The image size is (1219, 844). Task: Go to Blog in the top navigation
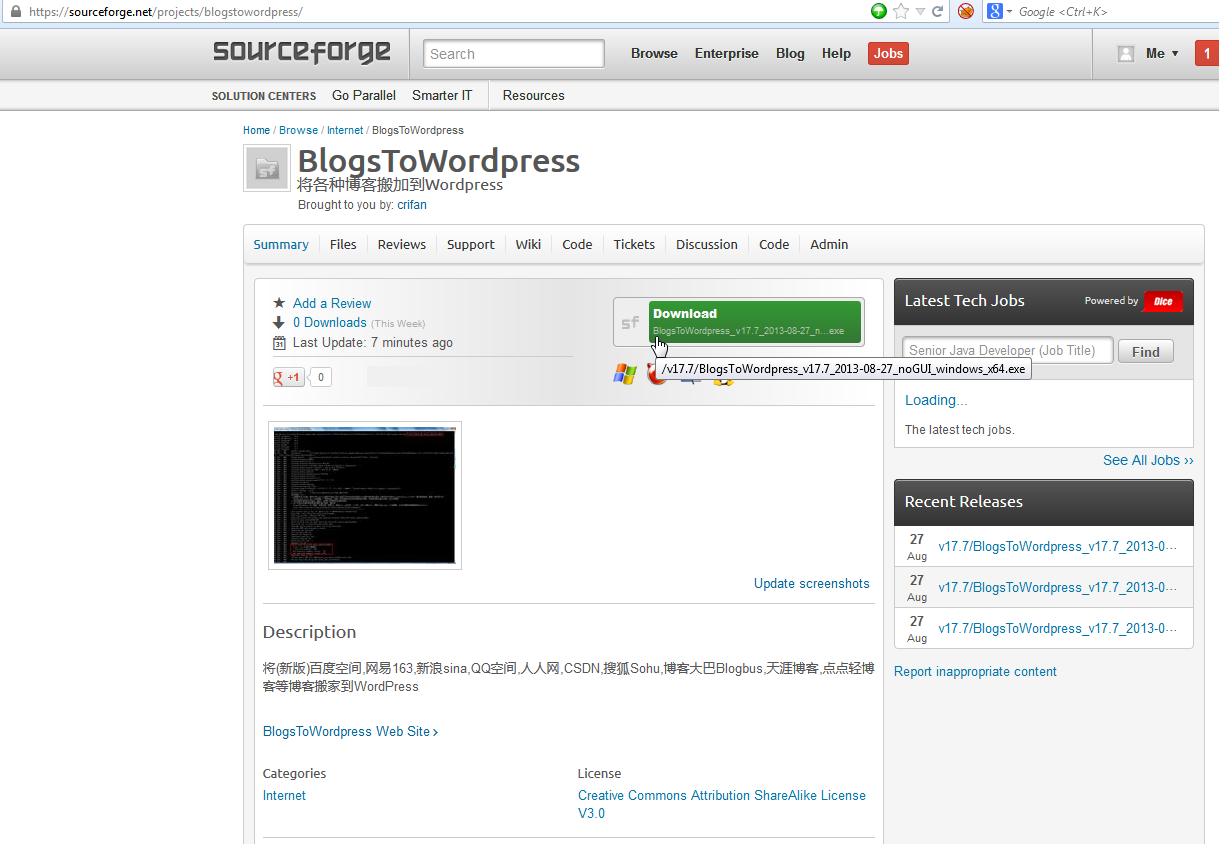tap(790, 54)
